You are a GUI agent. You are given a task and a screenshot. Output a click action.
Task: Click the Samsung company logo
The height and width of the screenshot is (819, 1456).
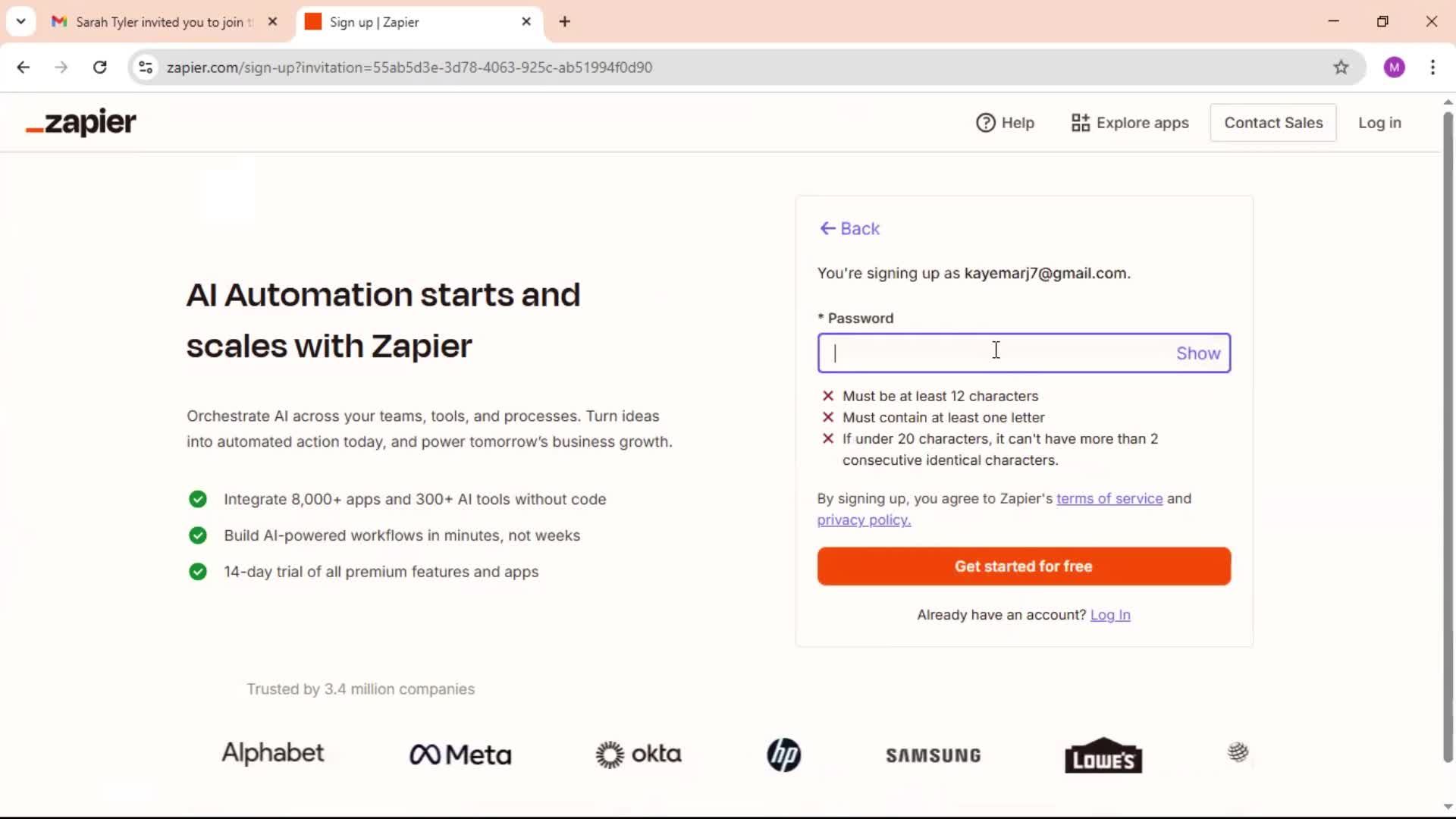(x=934, y=755)
